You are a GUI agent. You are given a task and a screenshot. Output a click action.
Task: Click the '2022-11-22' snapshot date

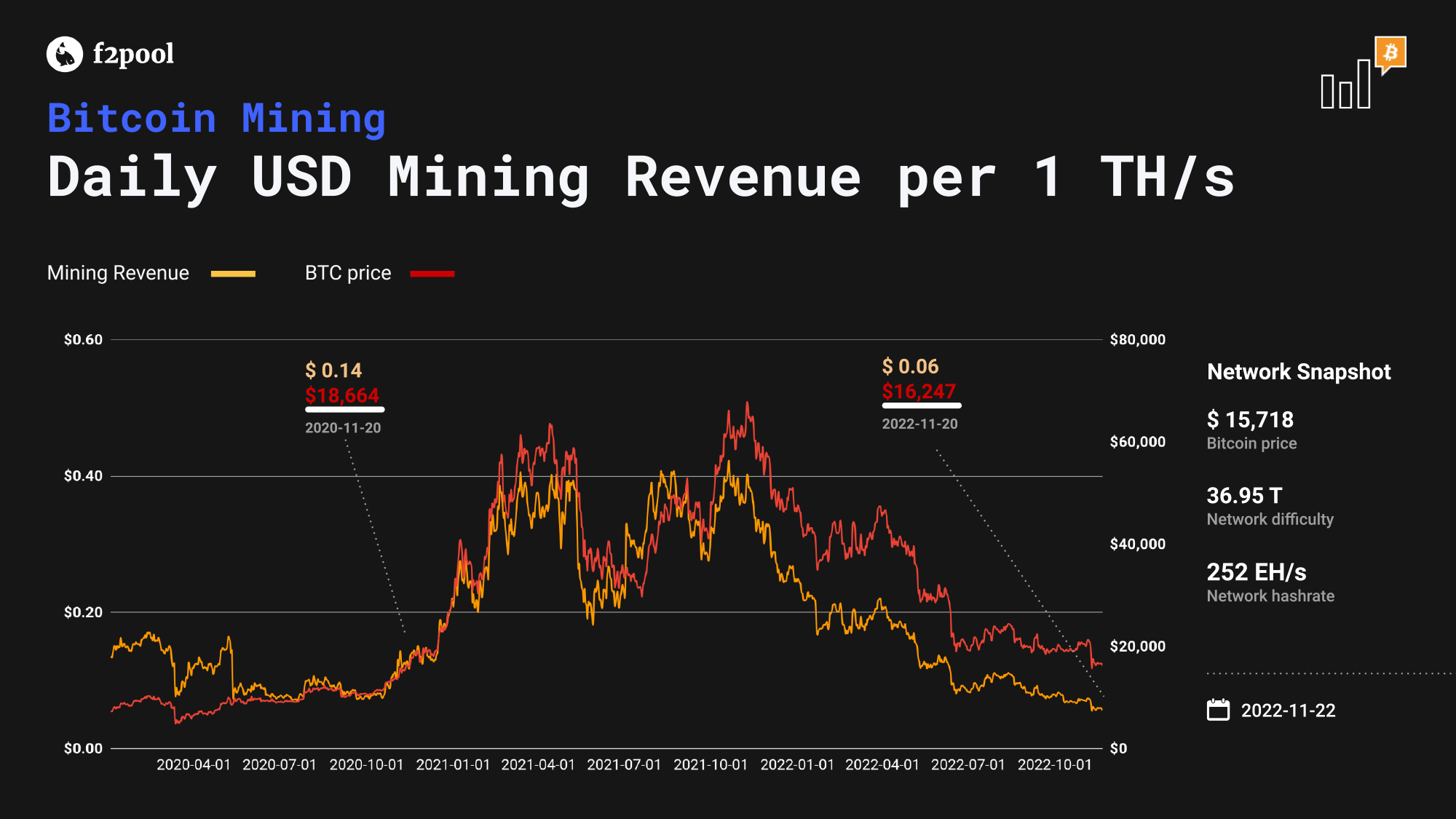click(1288, 711)
